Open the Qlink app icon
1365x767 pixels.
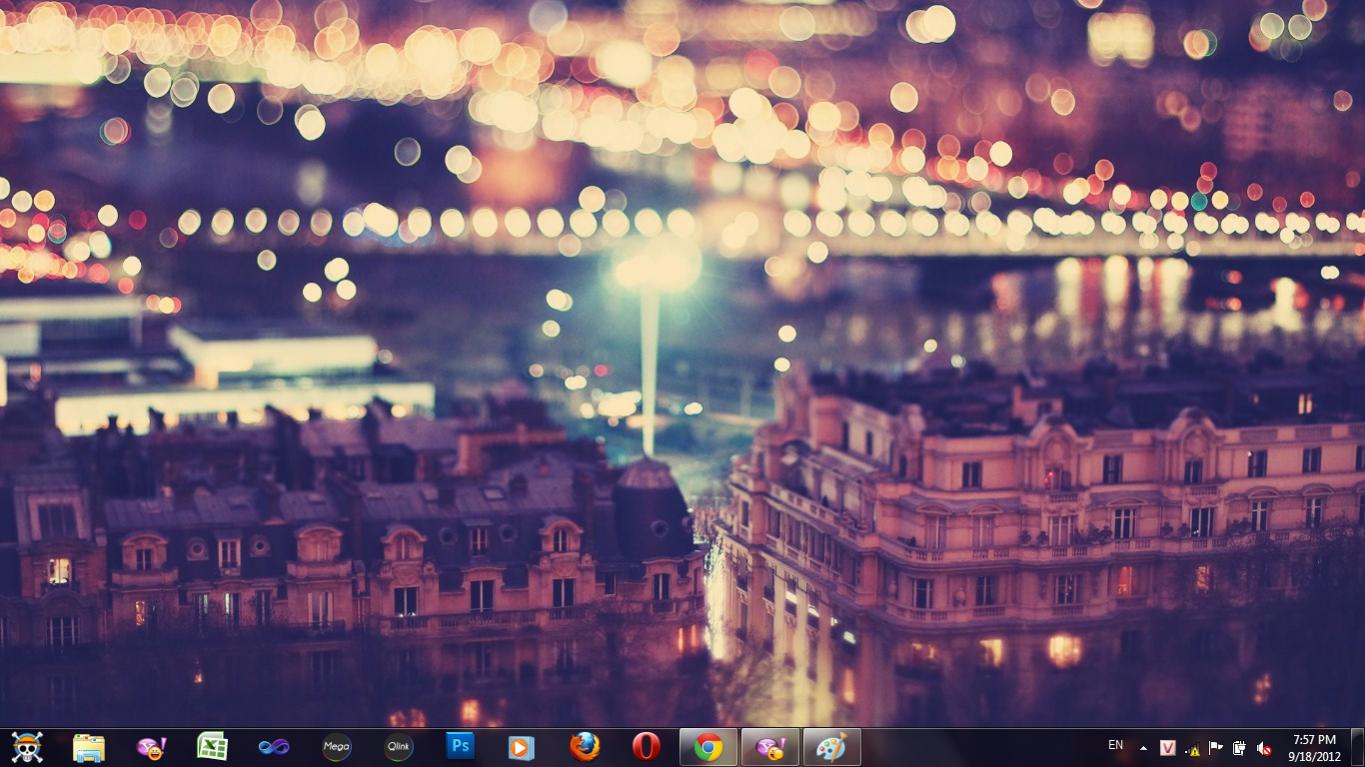(398, 747)
